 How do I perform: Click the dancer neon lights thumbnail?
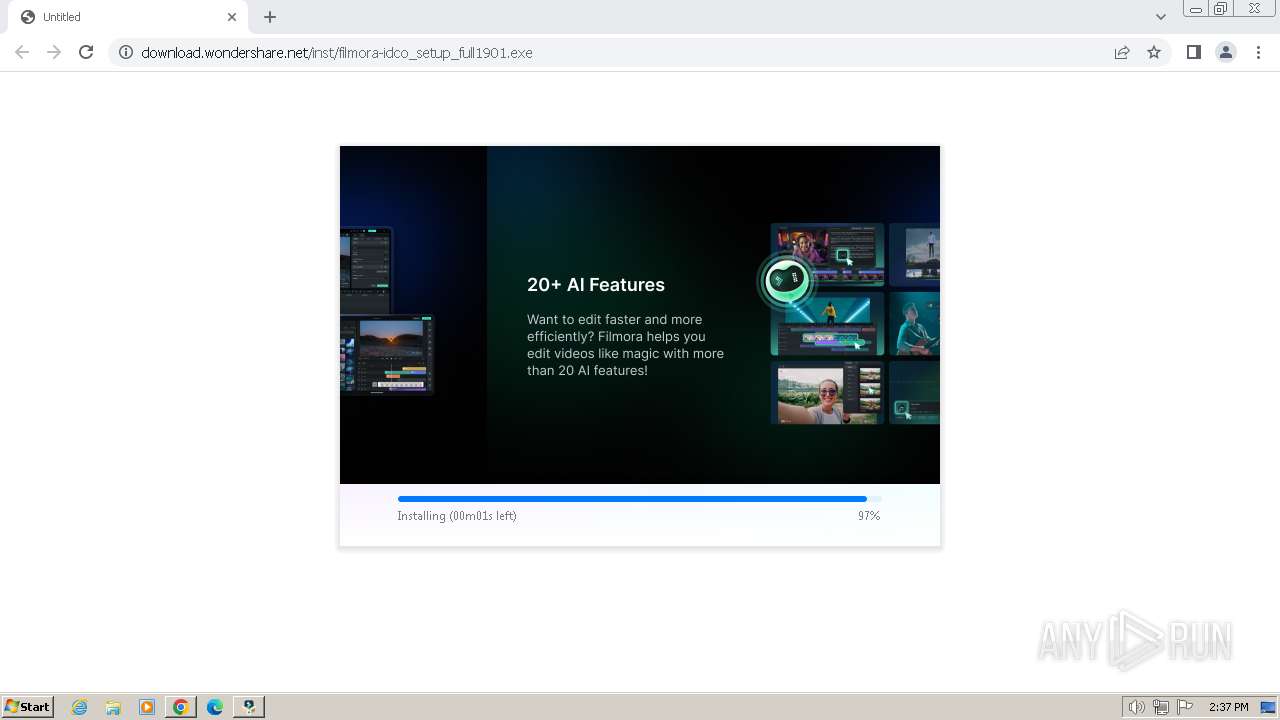tap(828, 324)
